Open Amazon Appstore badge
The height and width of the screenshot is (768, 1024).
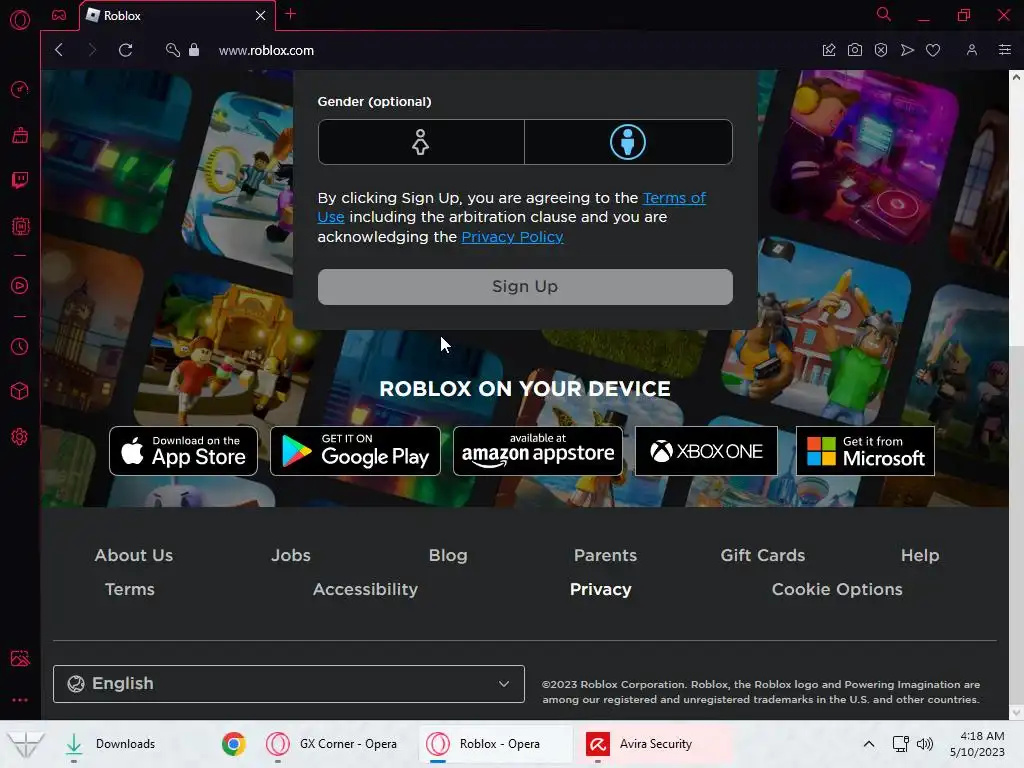[x=537, y=451]
